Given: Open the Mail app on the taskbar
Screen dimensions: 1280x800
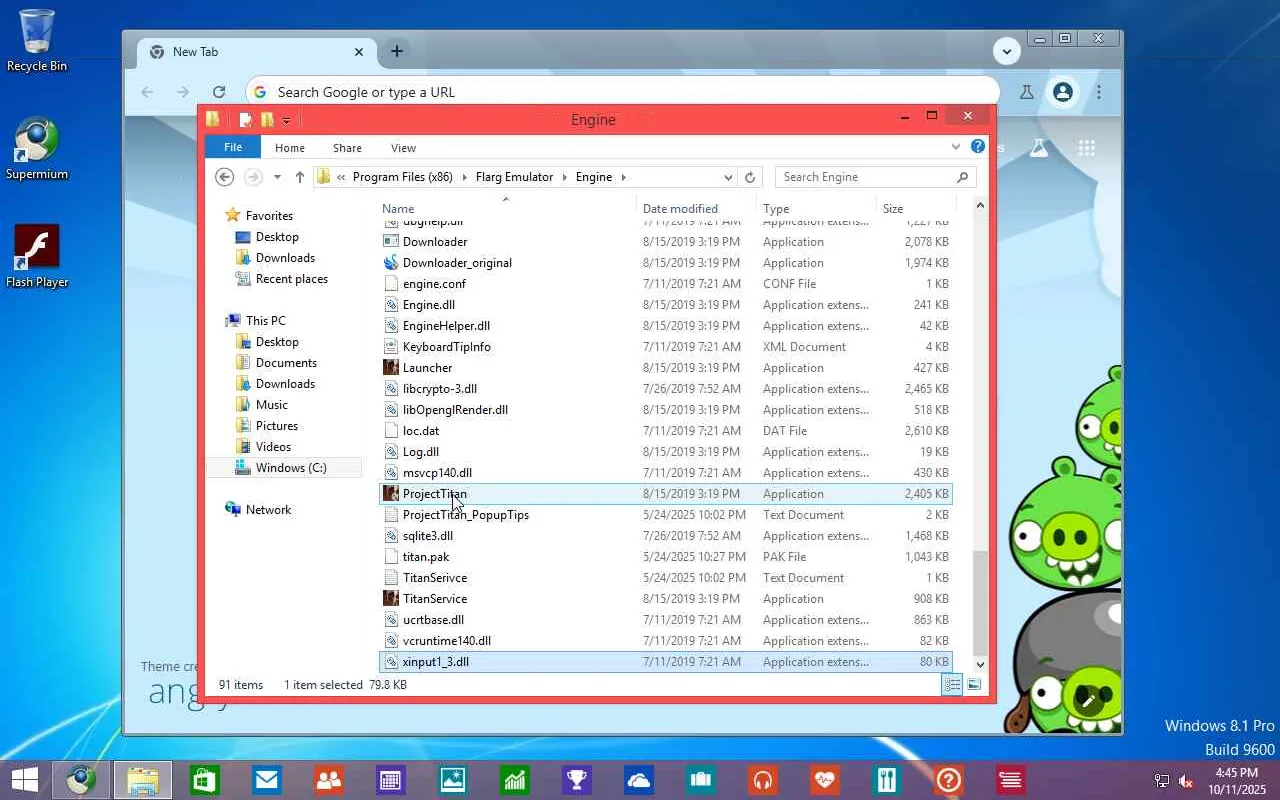Looking at the screenshot, I should point(266,780).
